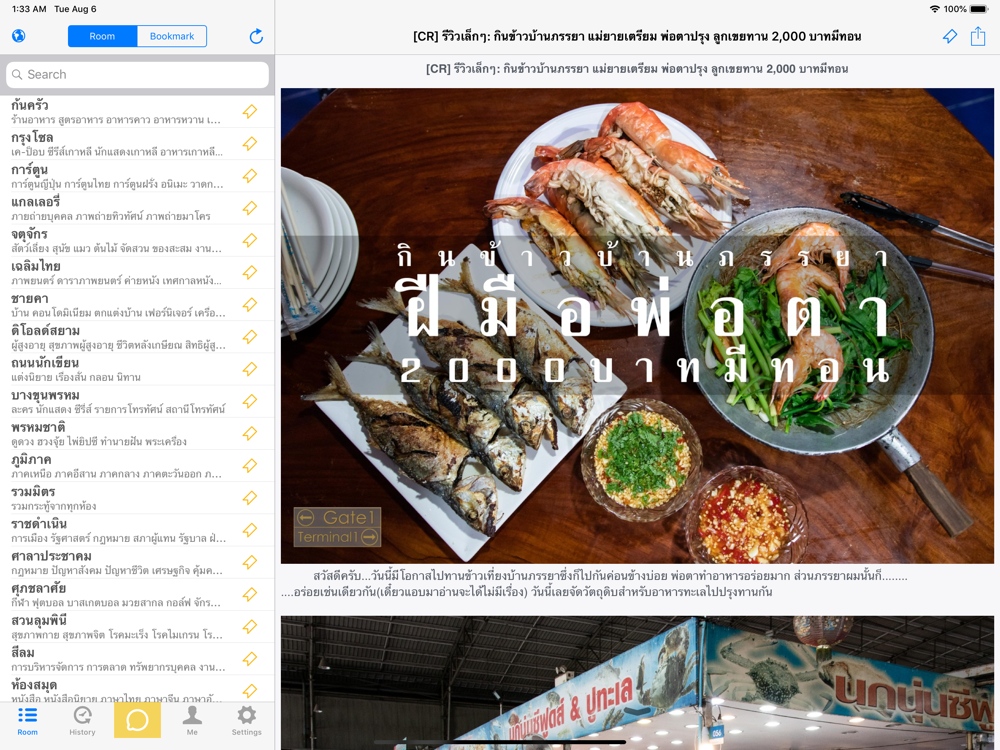Screen dimensions: 1000x750
Task: Tap the 1:33 AM status bar clock
Action: [x=29, y=9]
